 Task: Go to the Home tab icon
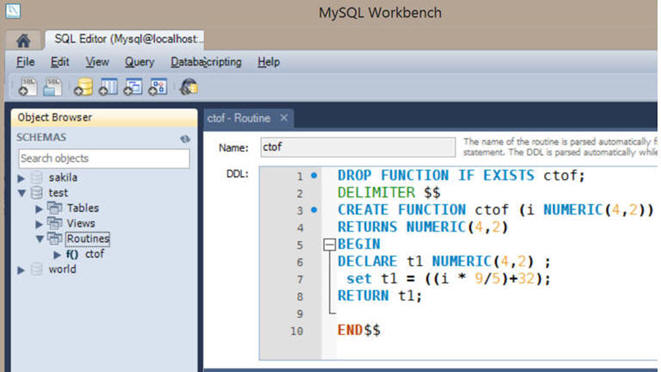pos(23,40)
